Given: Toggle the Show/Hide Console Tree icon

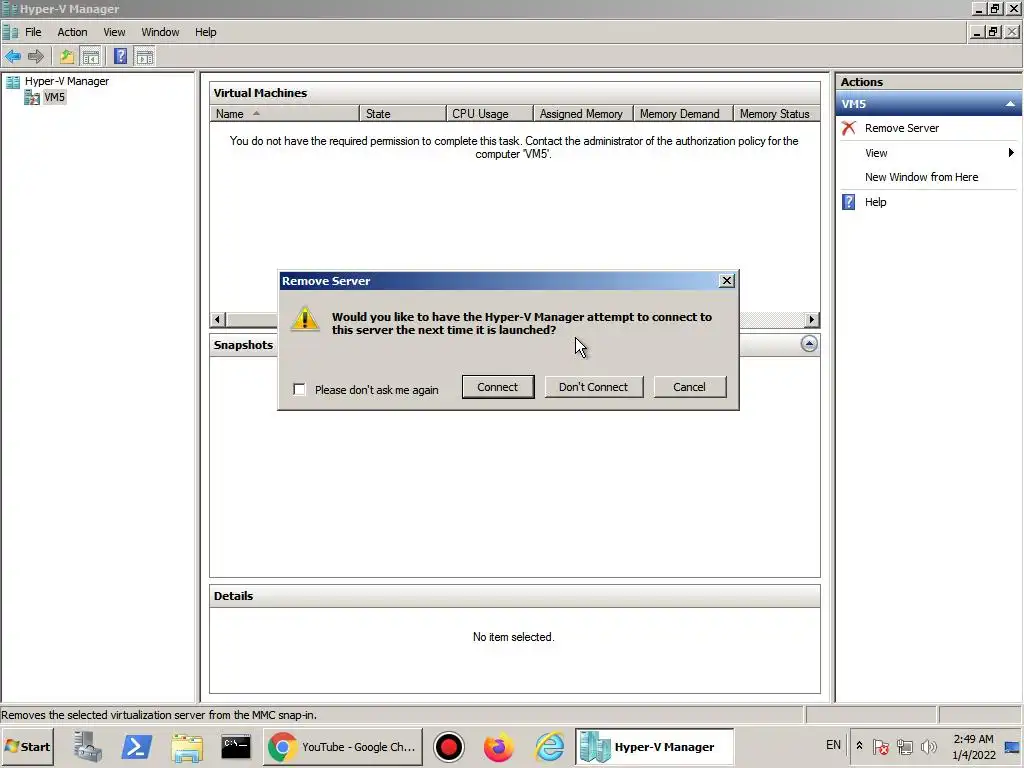Looking at the screenshot, I should click(91, 57).
